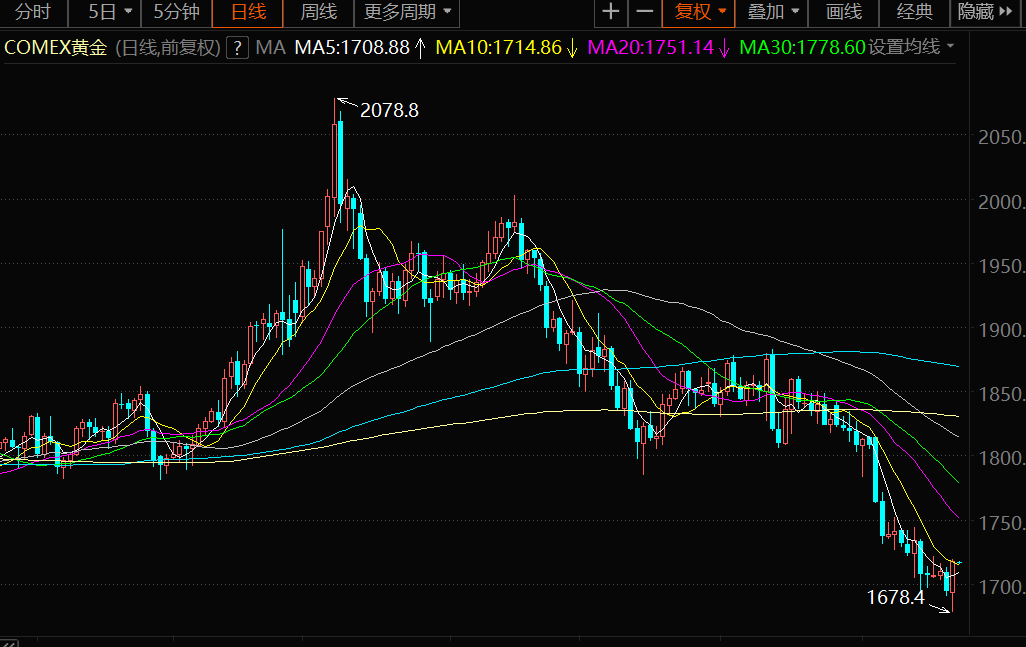Select the 日线 daily chart tab
This screenshot has height=647, width=1026.
tap(248, 13)
